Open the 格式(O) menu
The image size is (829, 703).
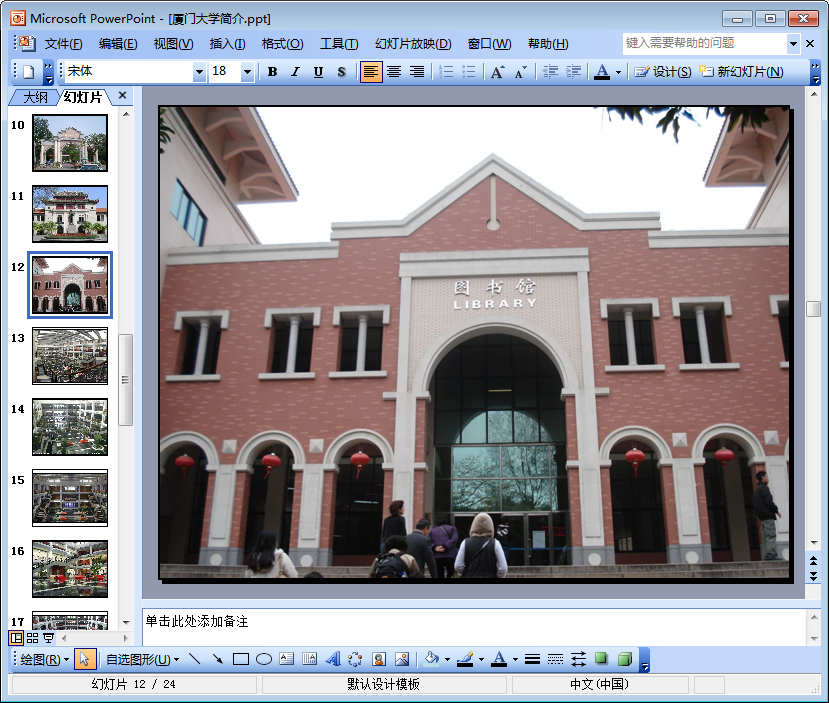coord(282,44)
